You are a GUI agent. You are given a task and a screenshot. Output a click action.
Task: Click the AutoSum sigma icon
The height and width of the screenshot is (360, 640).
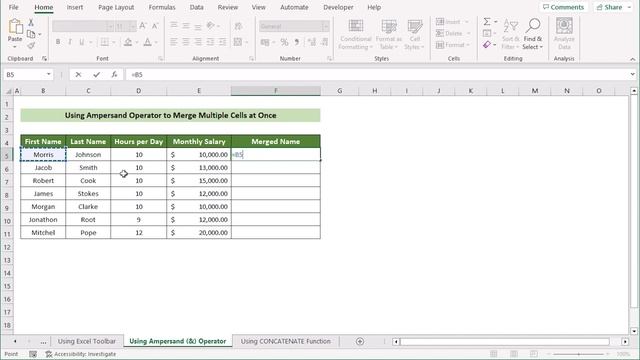coord(487,22)
